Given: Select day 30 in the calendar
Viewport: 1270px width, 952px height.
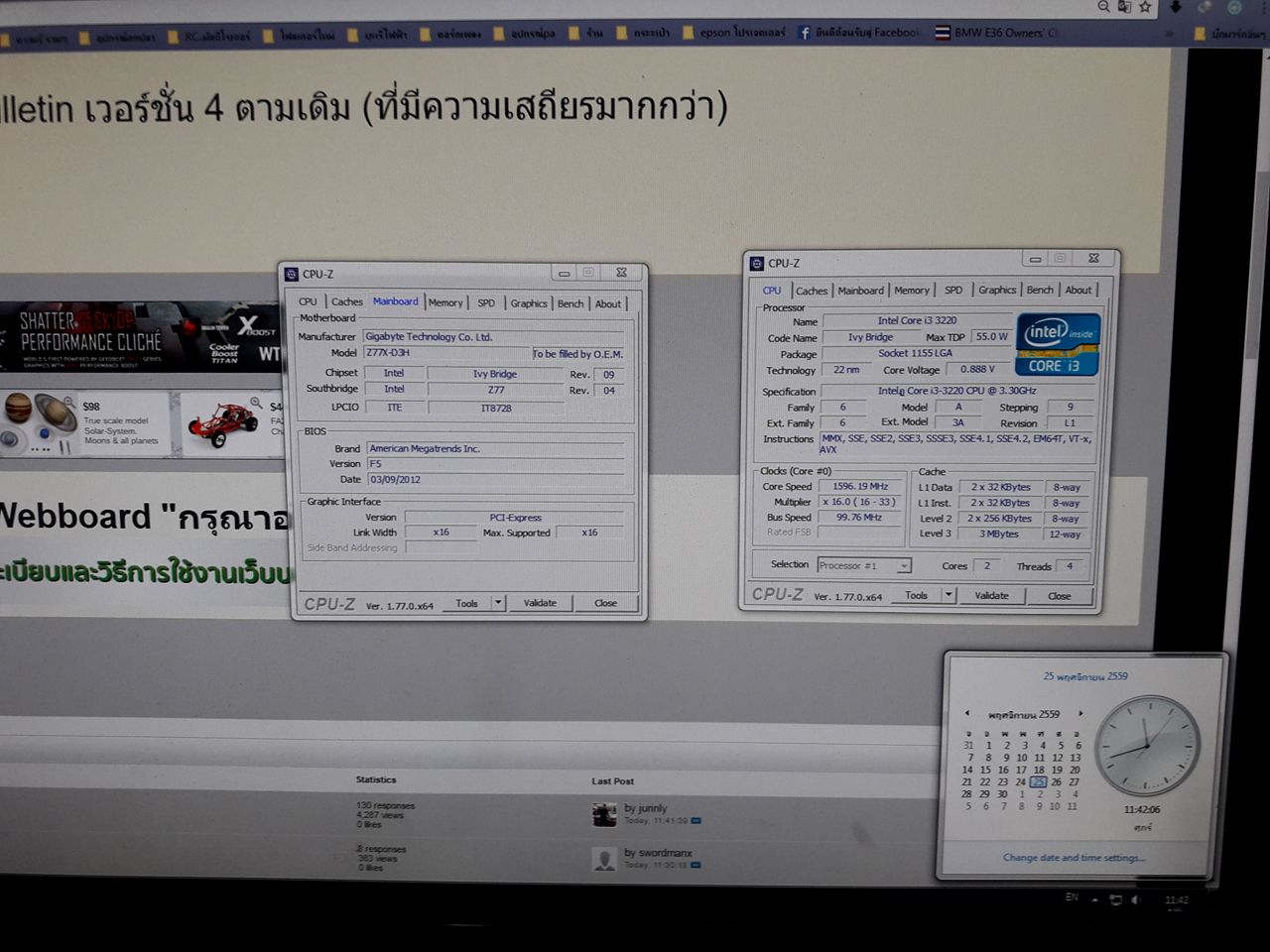Looking at the screenshot, I should pos(1002,793).
